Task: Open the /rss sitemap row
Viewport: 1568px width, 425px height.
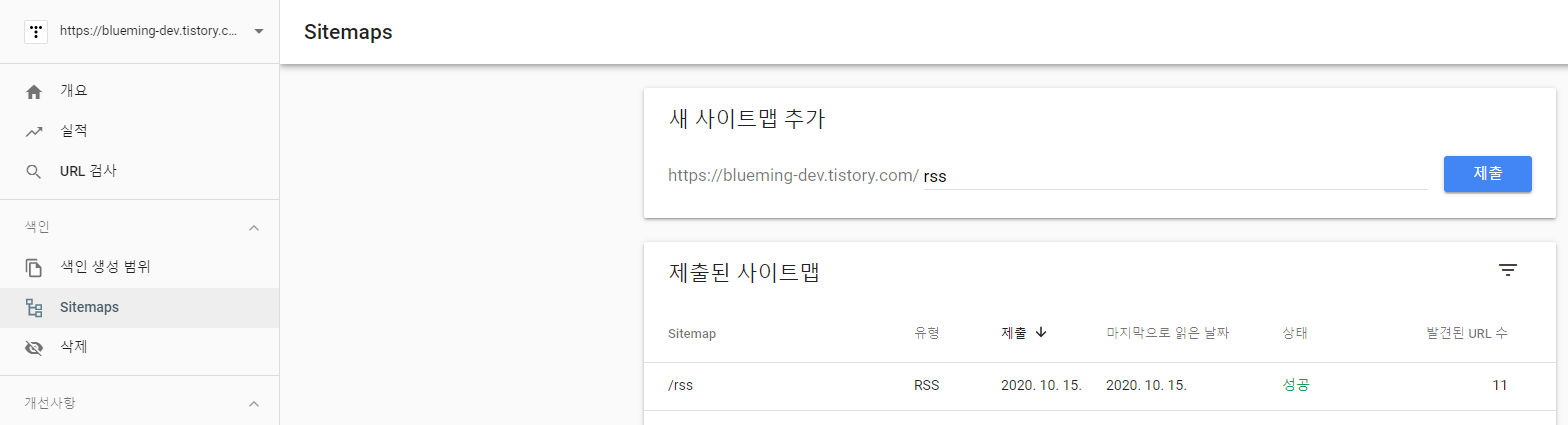Action: [1099, 386]
